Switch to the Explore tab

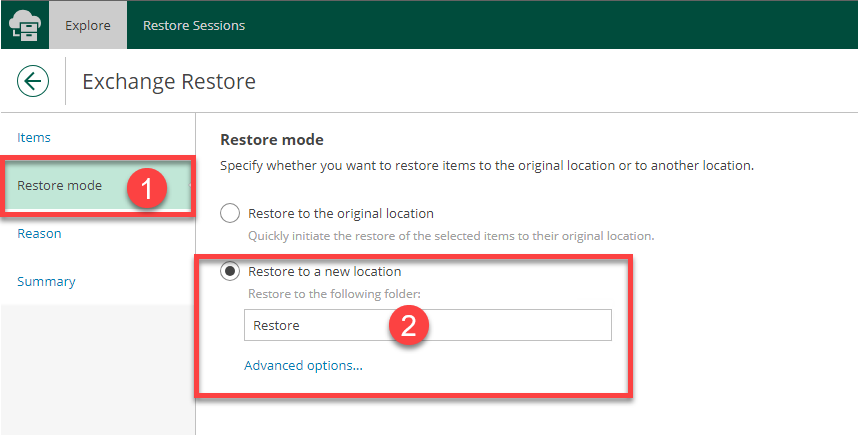(x=88, y=25)
